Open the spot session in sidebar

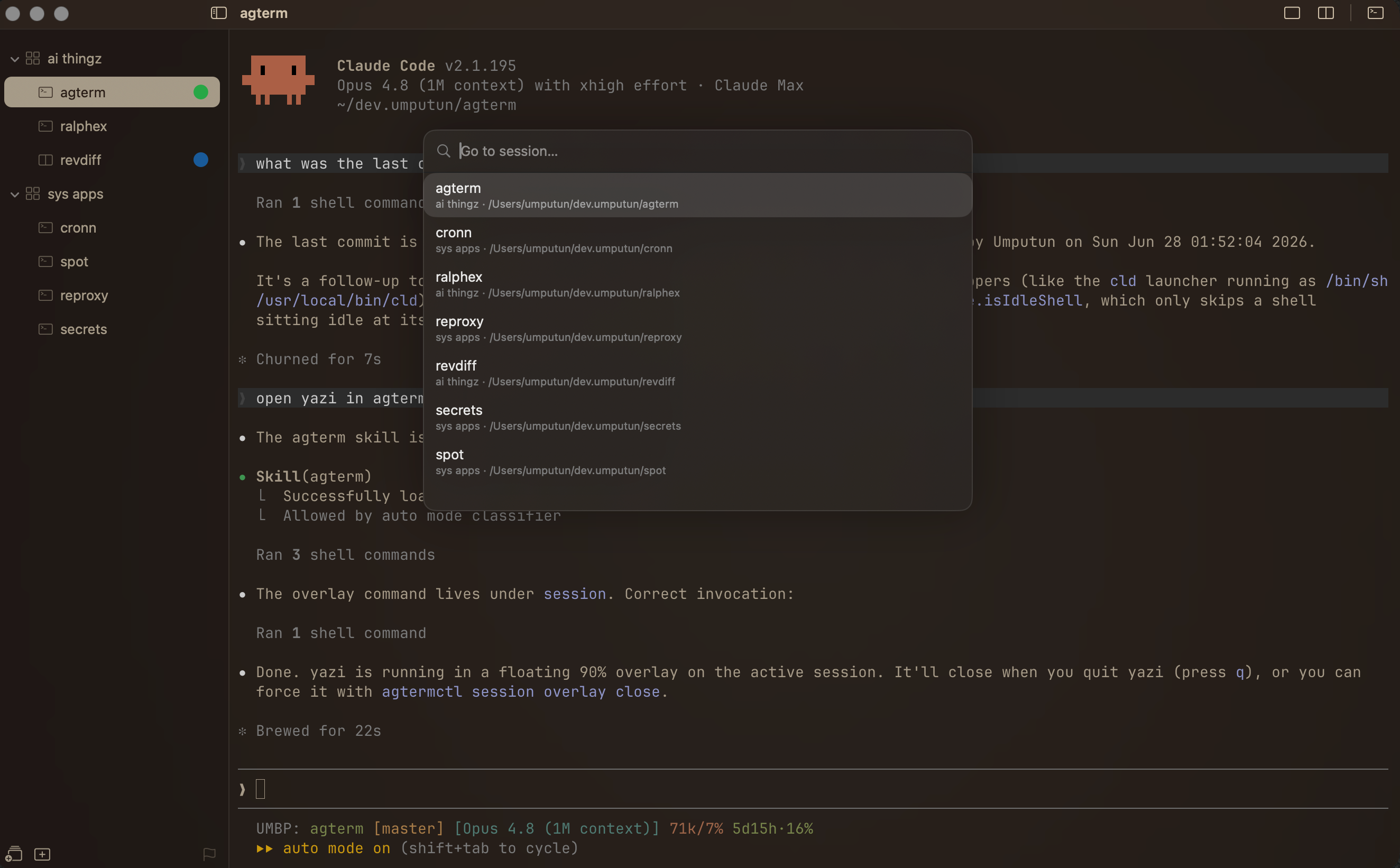(112, 261)
